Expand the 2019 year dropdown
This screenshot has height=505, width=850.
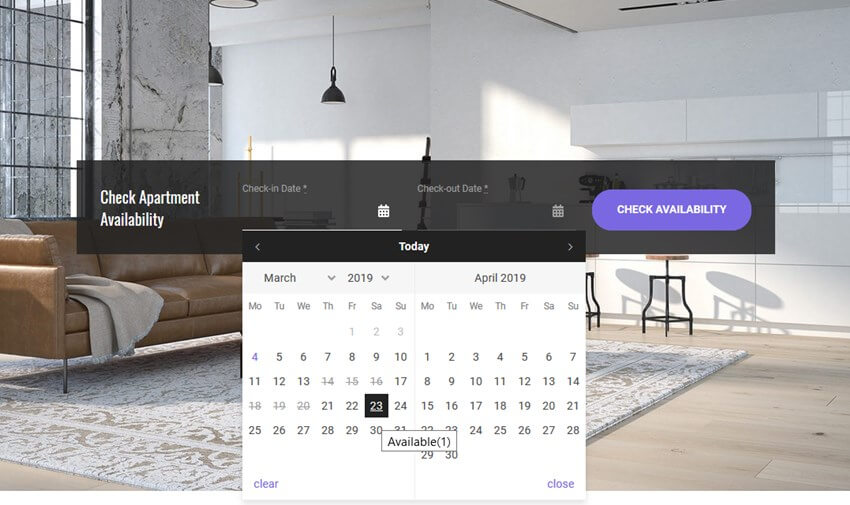point(369,278)
